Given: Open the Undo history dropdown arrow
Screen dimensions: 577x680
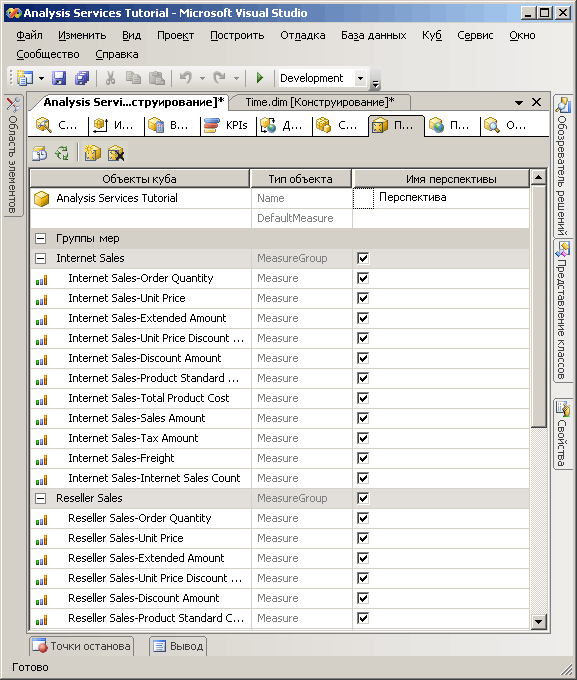Looking at the screenshot, I should 202,78.
